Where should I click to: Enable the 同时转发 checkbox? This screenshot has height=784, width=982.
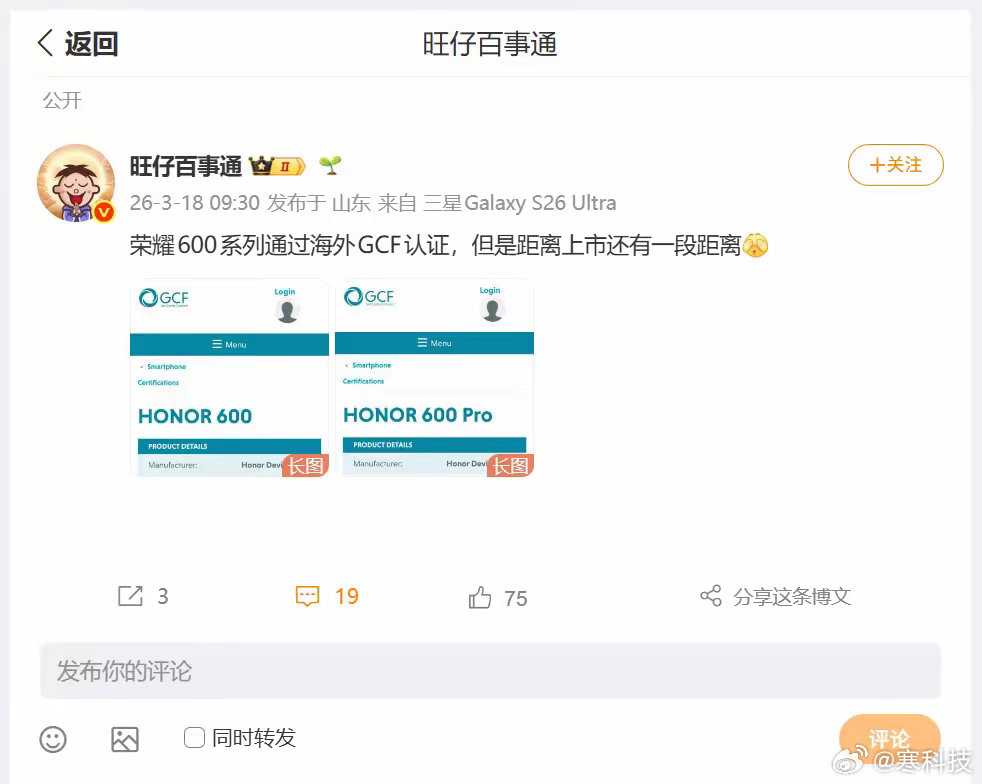(194, 738)
